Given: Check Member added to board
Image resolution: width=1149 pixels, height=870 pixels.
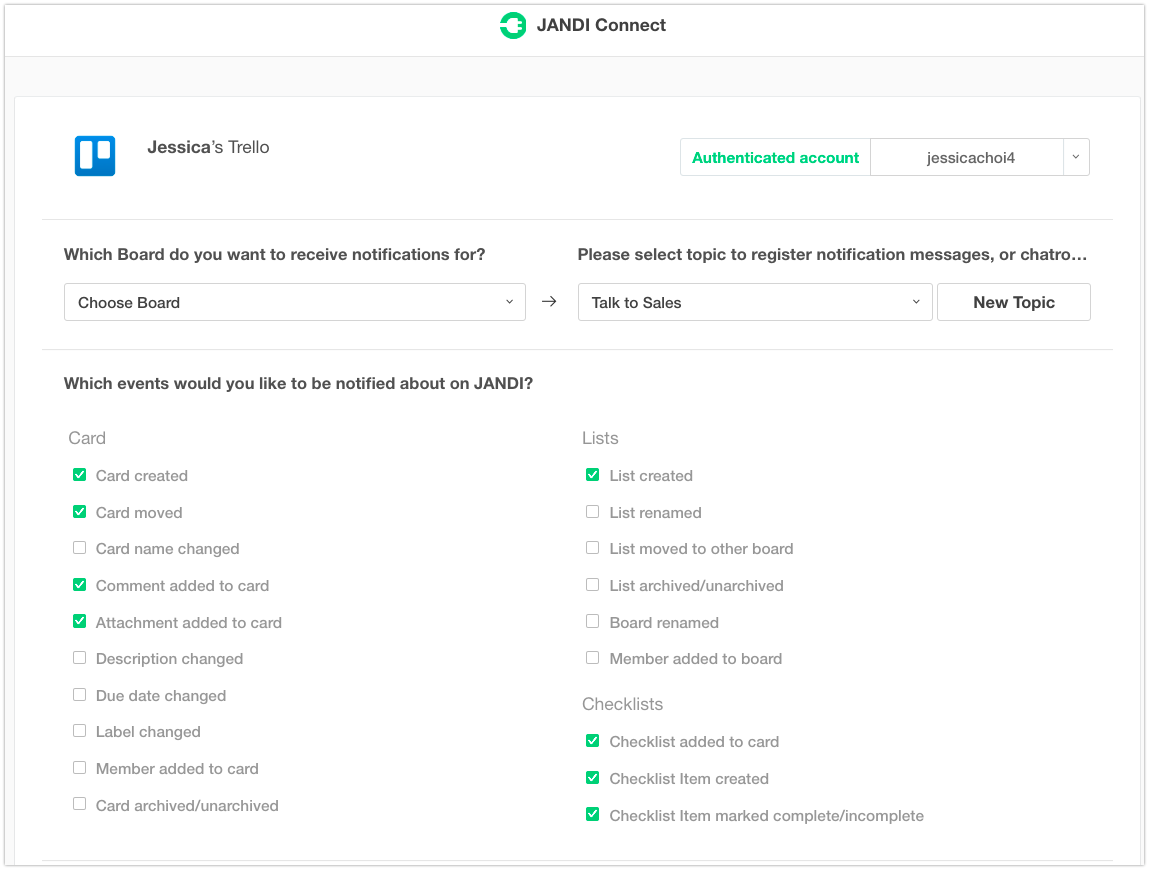Looking at the screenshot, I should point(593,658).
